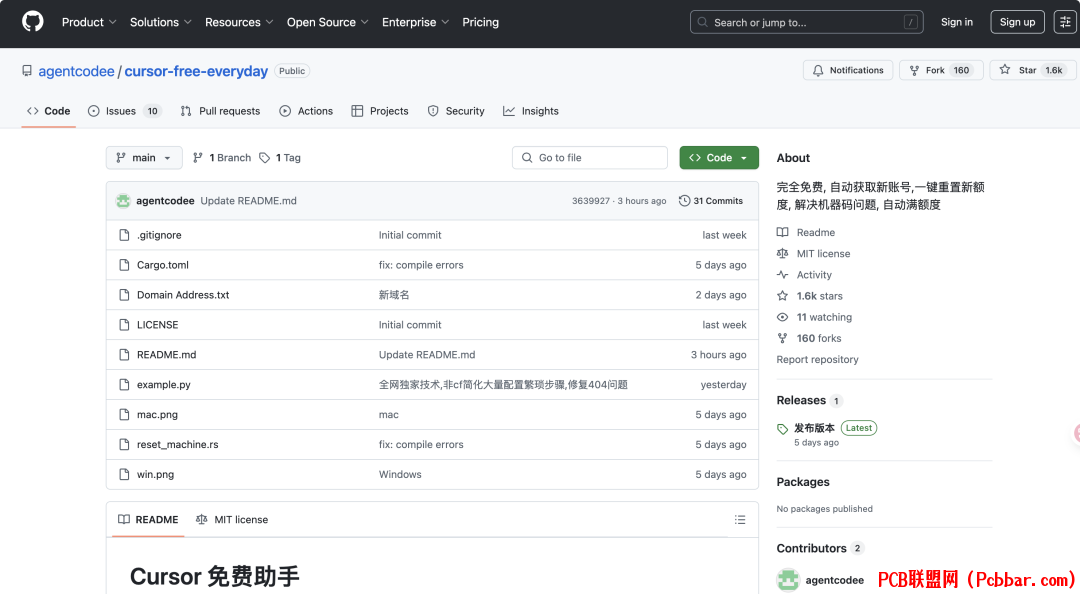
Task: Open commit hash 3639927
Action: (x=590, y=201)
